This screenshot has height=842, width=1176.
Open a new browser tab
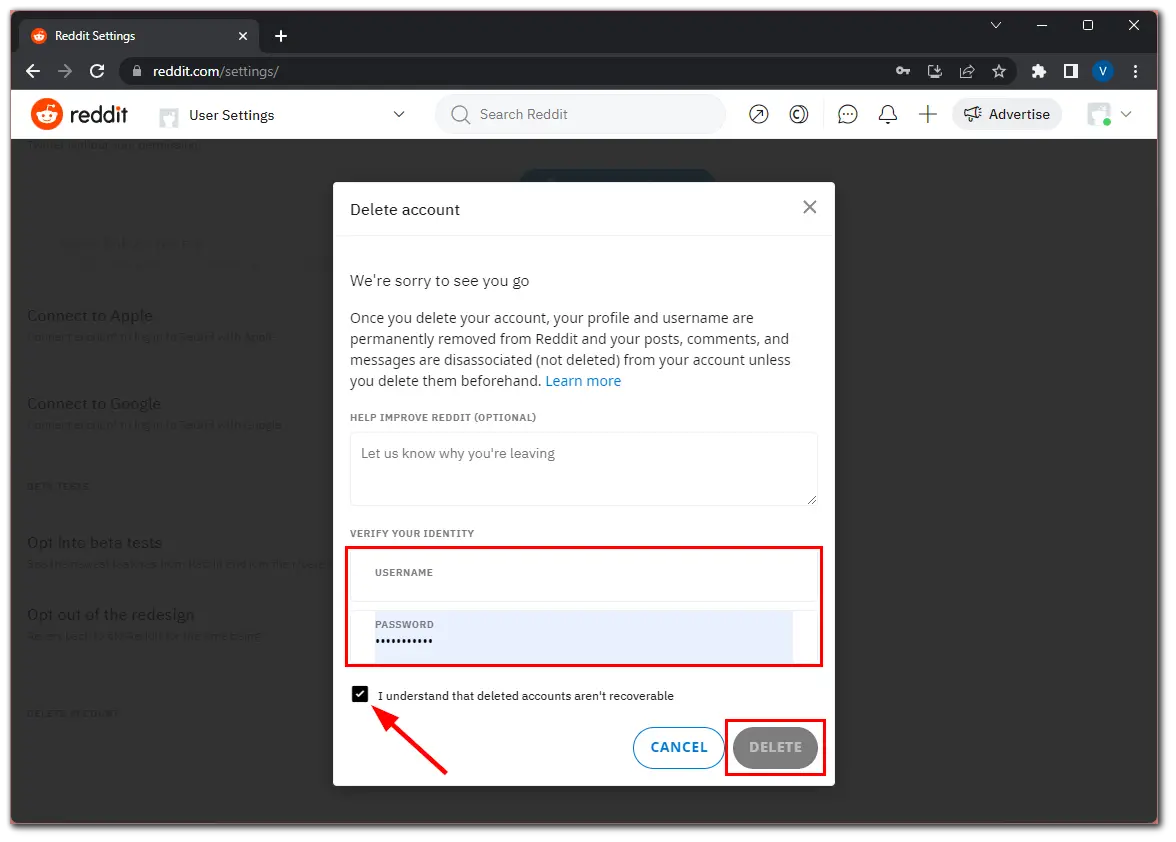click(281, 36)
